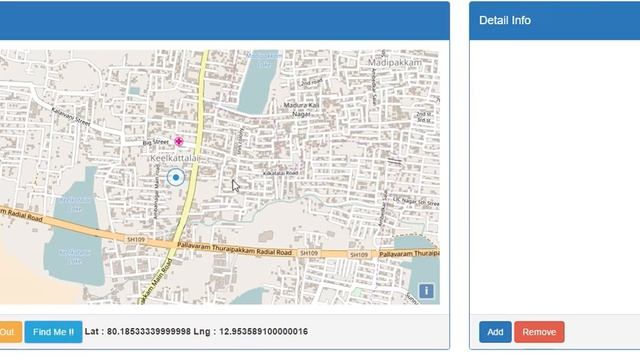Click the map attribution info icon

pyautogui.click(x=426, y=291)
